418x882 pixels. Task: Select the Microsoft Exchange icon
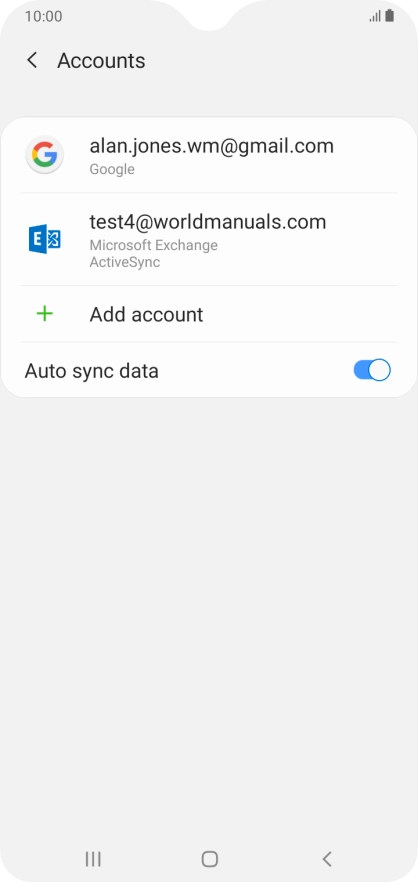(44, 239)
